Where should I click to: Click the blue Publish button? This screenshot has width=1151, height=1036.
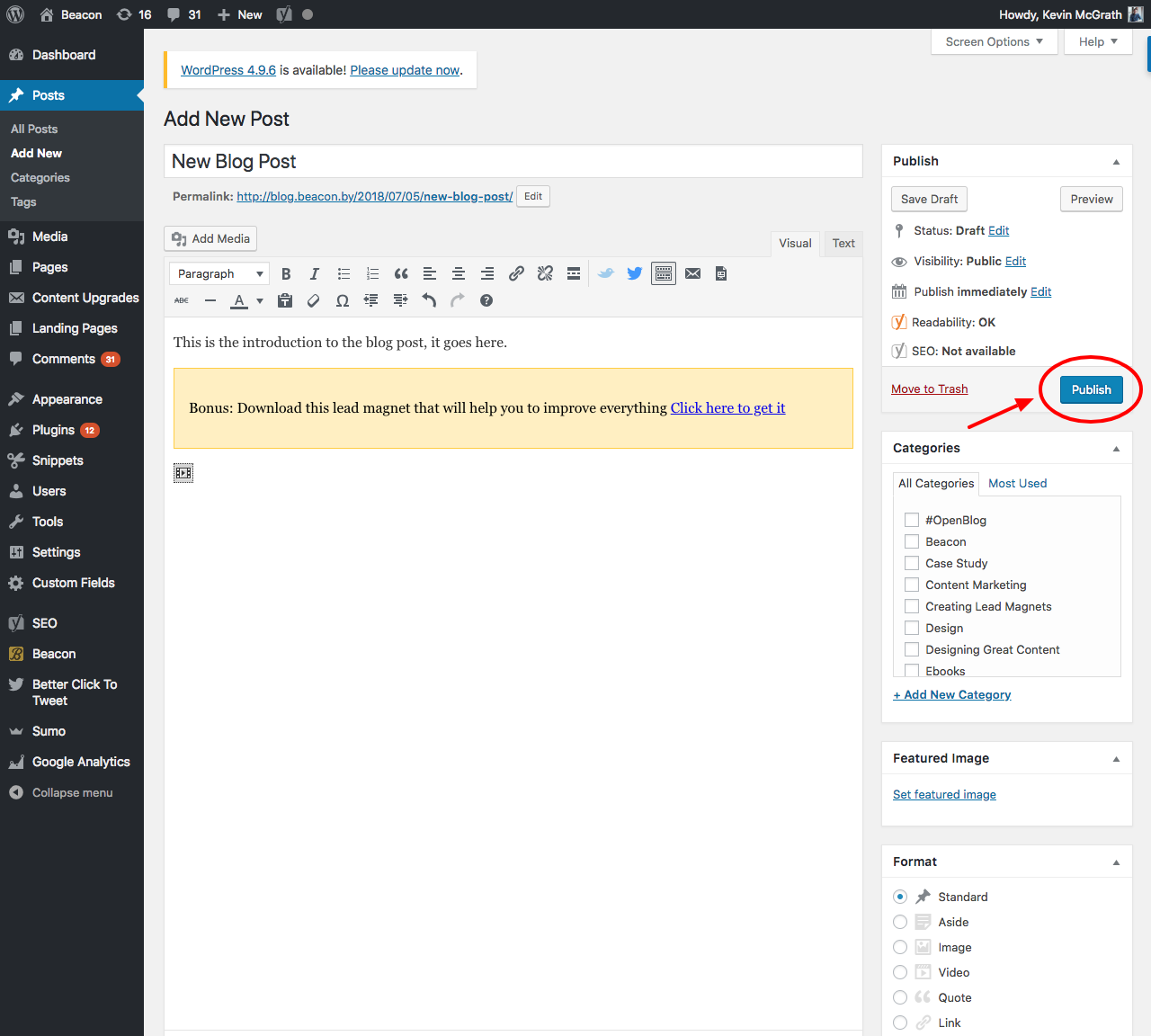[1091, 389]
